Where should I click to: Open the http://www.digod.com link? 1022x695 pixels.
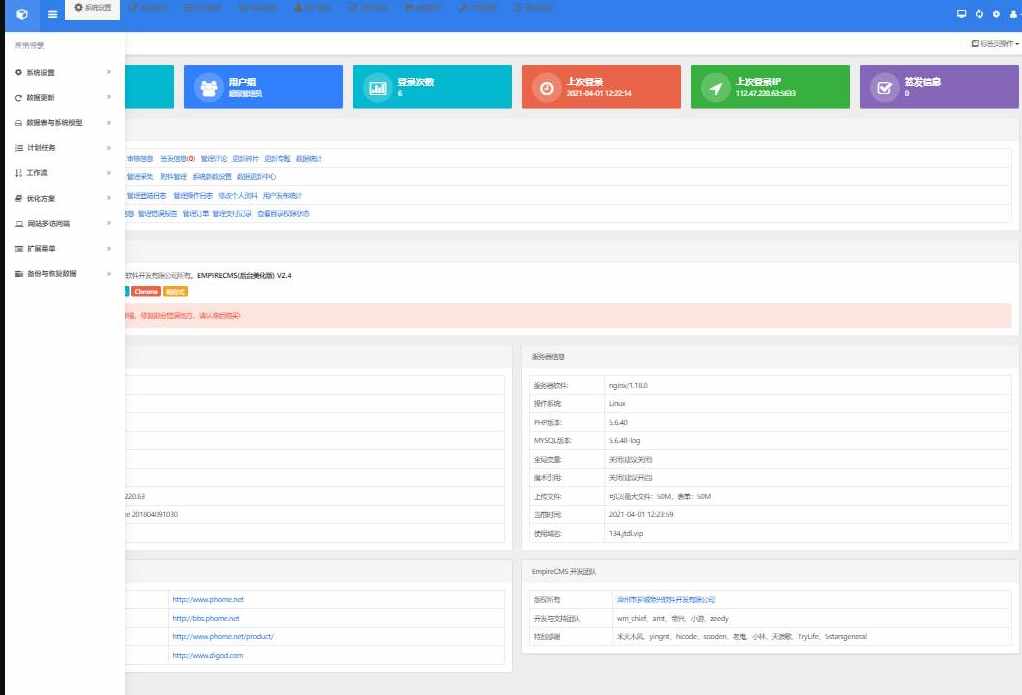tap(207, 655)
